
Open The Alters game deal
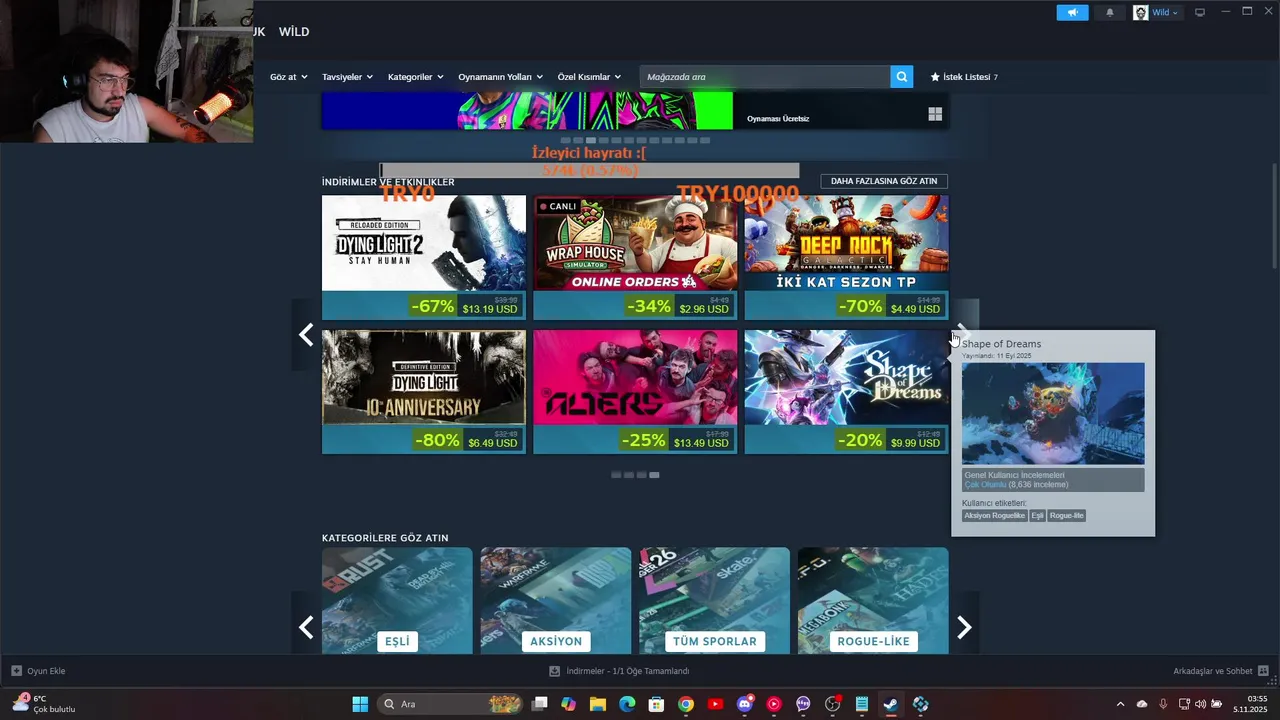(635, 392)
